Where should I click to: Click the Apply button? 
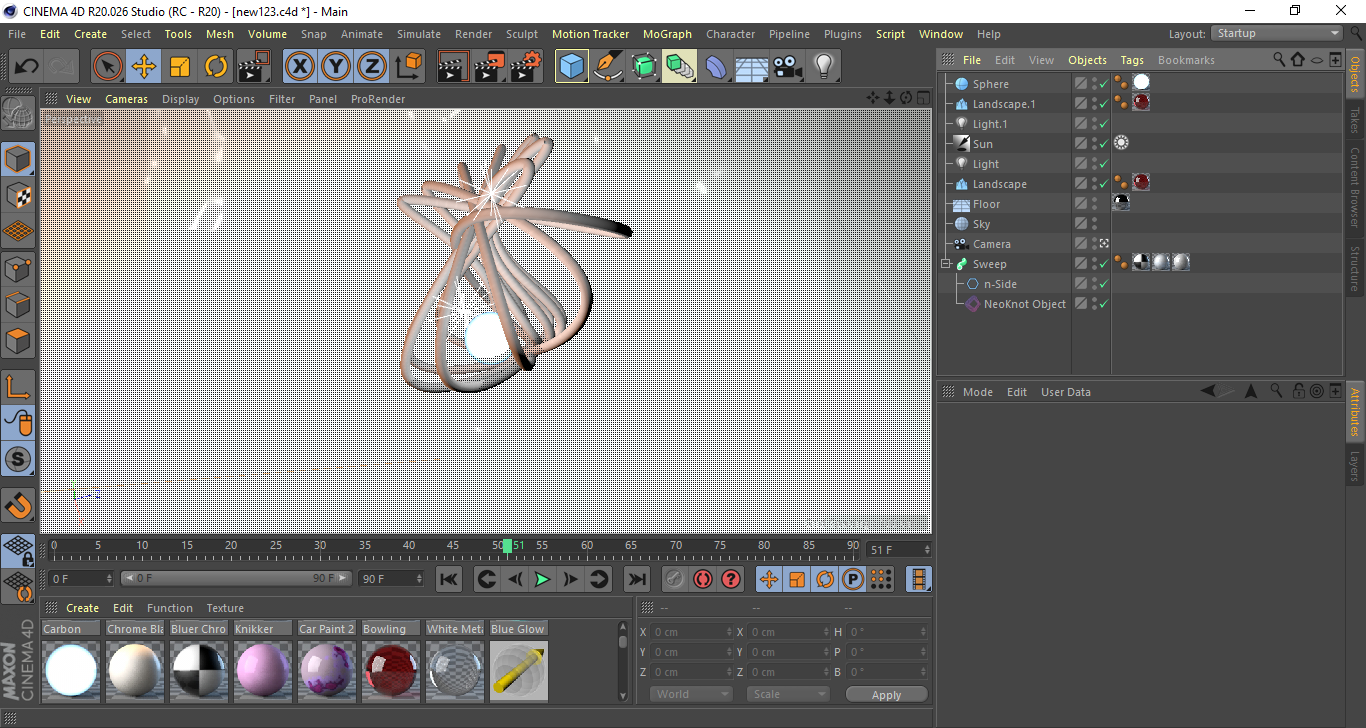coord(886,694)
